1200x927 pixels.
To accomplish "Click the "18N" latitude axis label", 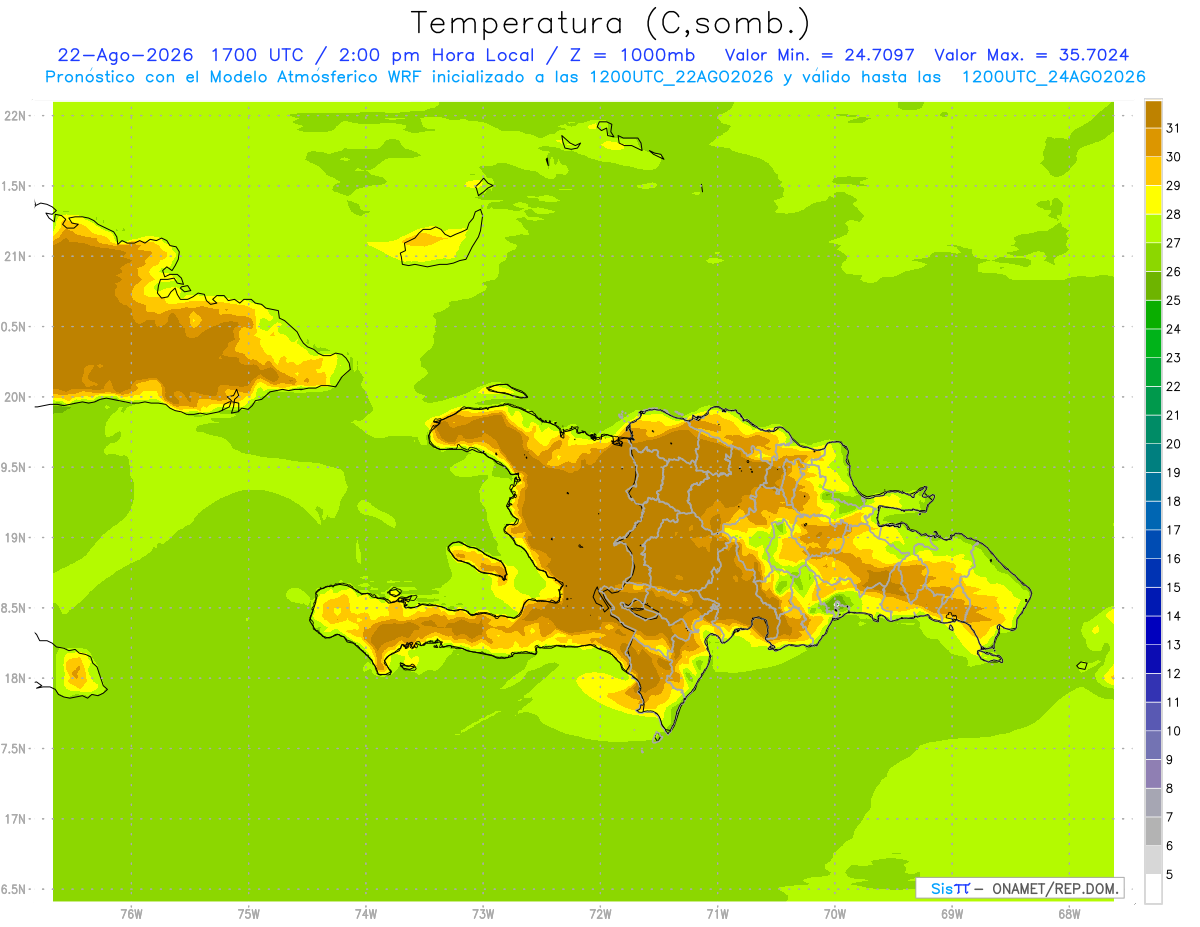I will point(15,678).
